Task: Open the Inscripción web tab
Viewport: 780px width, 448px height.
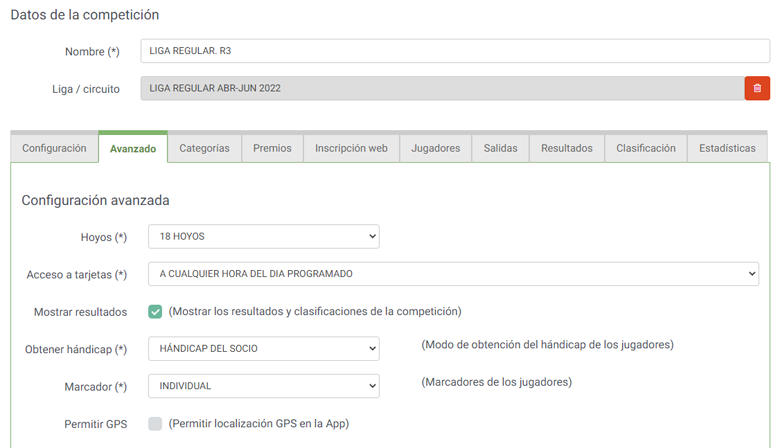Action: point(351,148)
